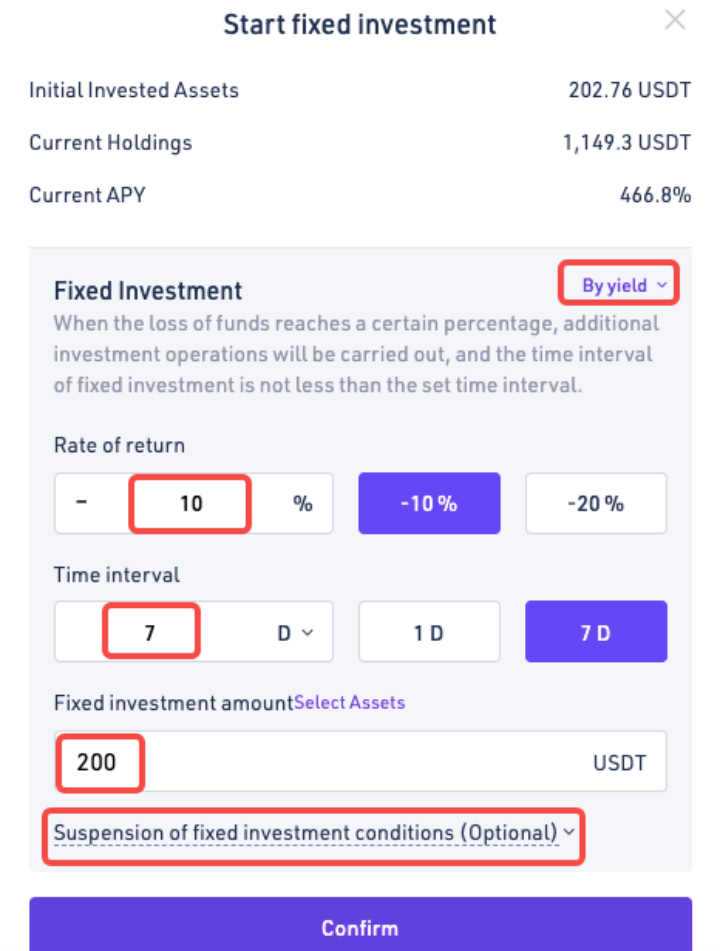720x951 pixels.
Task: Click the Rate of return input field
Action: [190, 503]
